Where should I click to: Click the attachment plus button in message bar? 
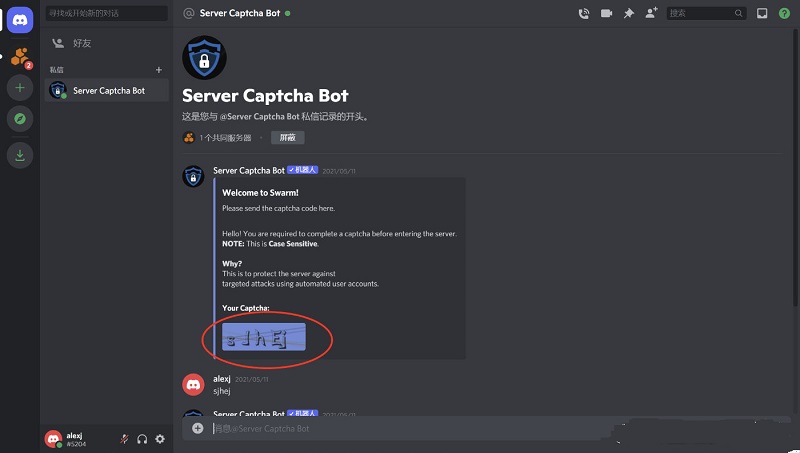click(x=197, y=429)
